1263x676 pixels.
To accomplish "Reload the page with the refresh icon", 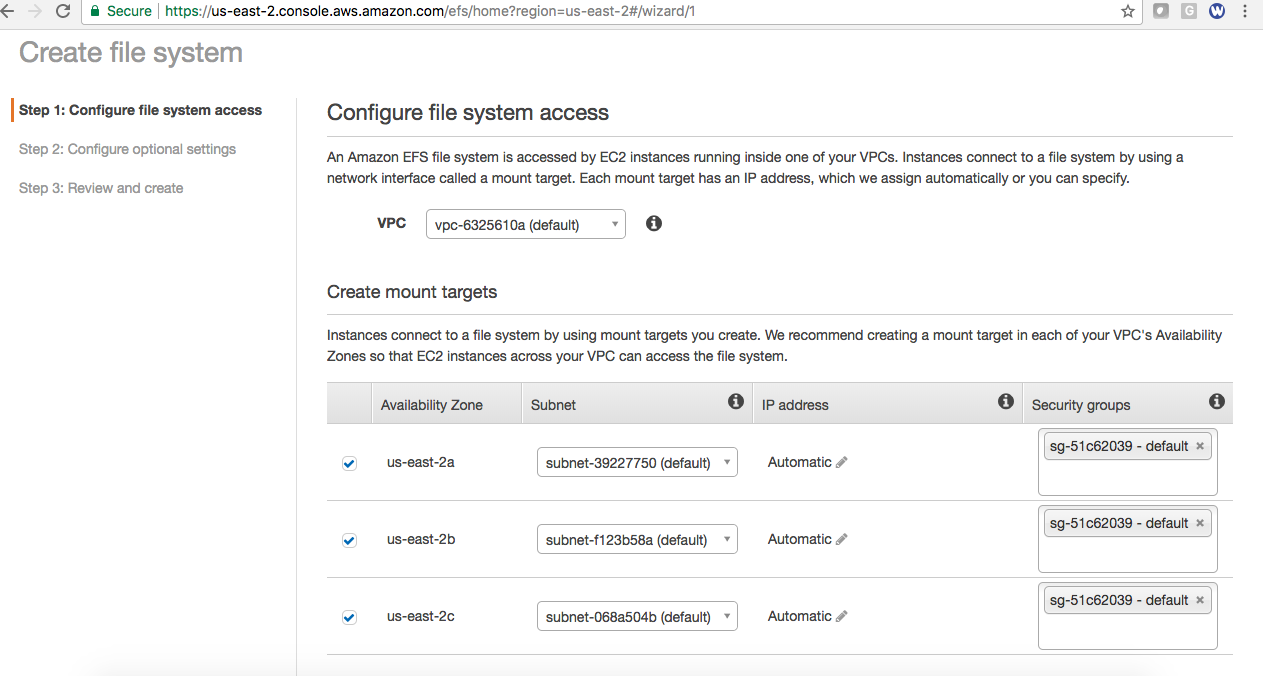I will point(63,11).
